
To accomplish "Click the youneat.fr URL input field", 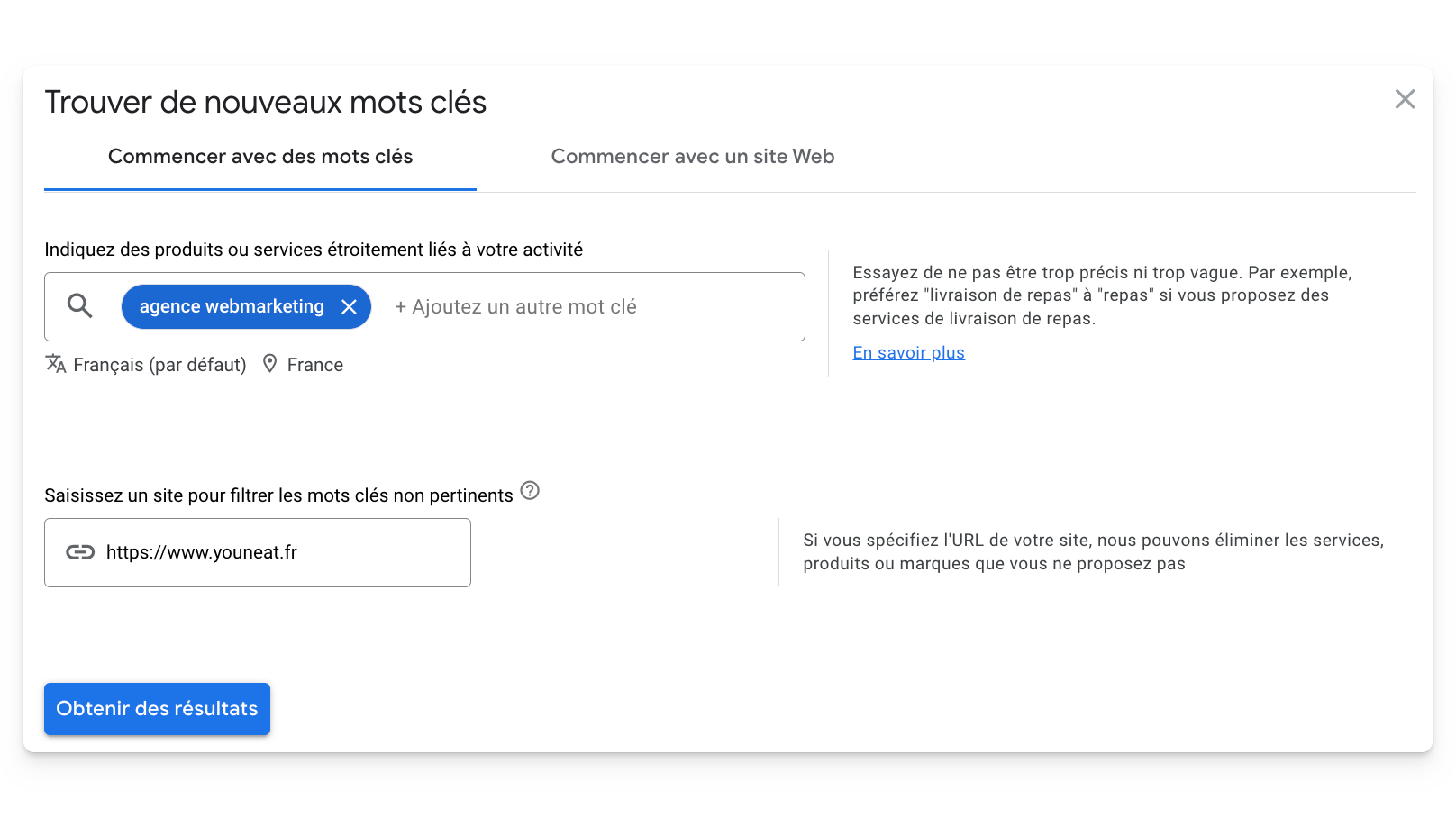I will 258,552.
